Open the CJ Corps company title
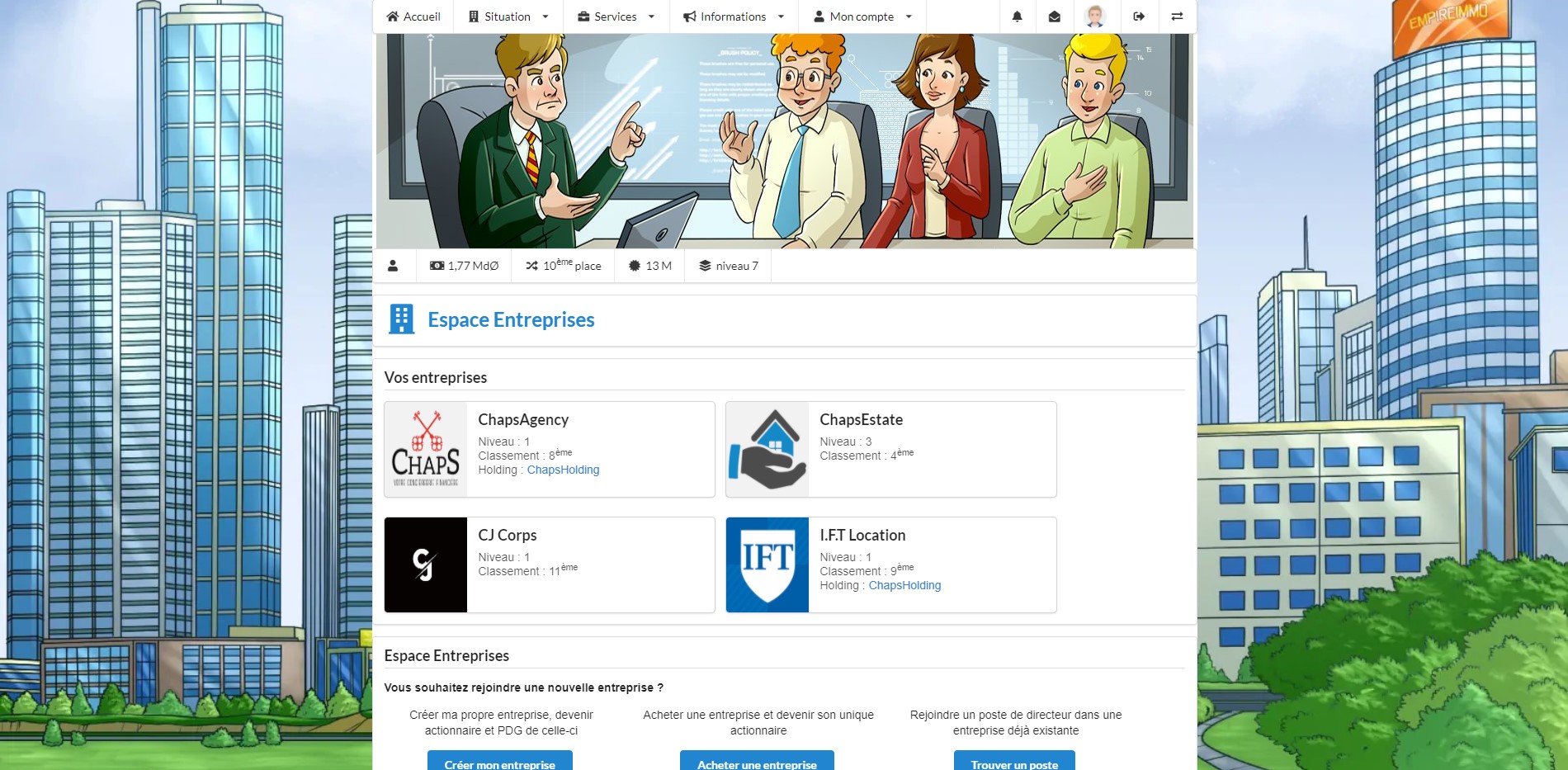This screenshot has width=1568, height=770. [x=508, y=535]
